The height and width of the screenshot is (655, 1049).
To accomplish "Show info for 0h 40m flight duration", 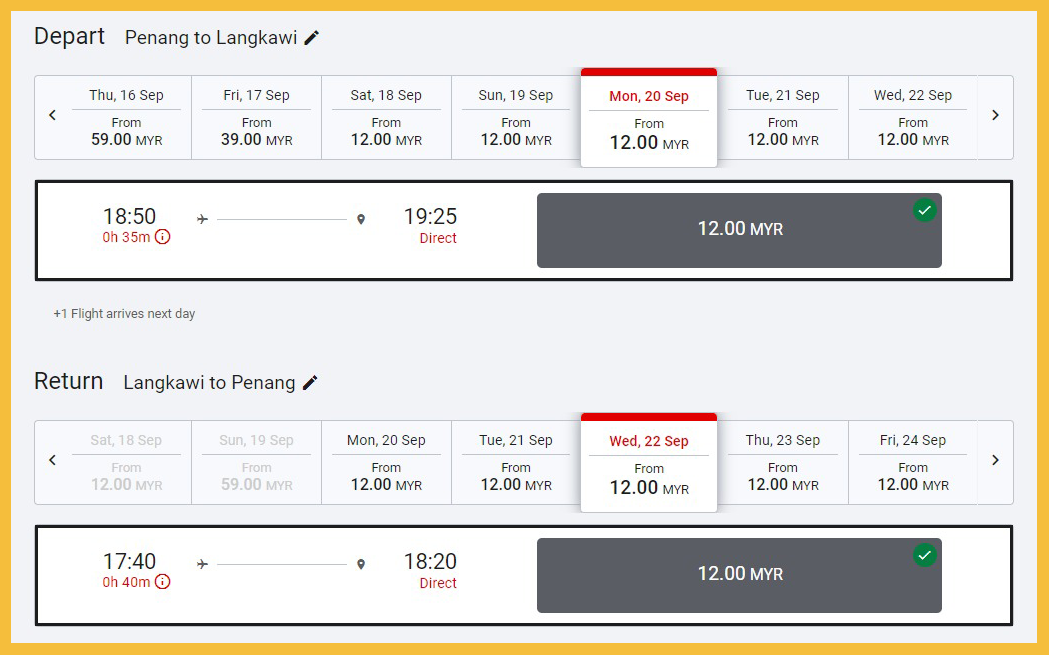I will pyautogui.click(x=162, y=582).
